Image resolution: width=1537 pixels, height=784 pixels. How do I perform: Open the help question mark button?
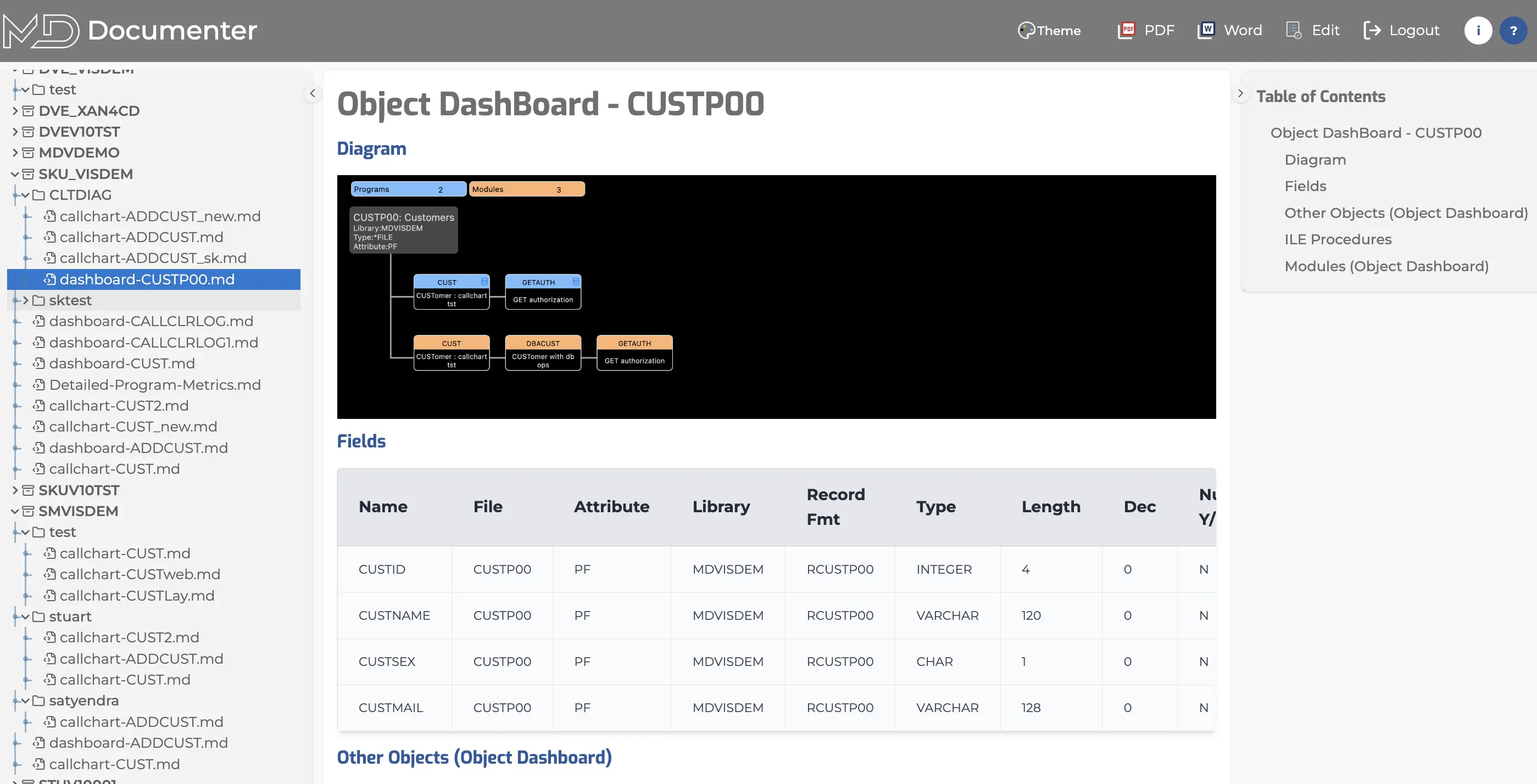(1513, 30)
